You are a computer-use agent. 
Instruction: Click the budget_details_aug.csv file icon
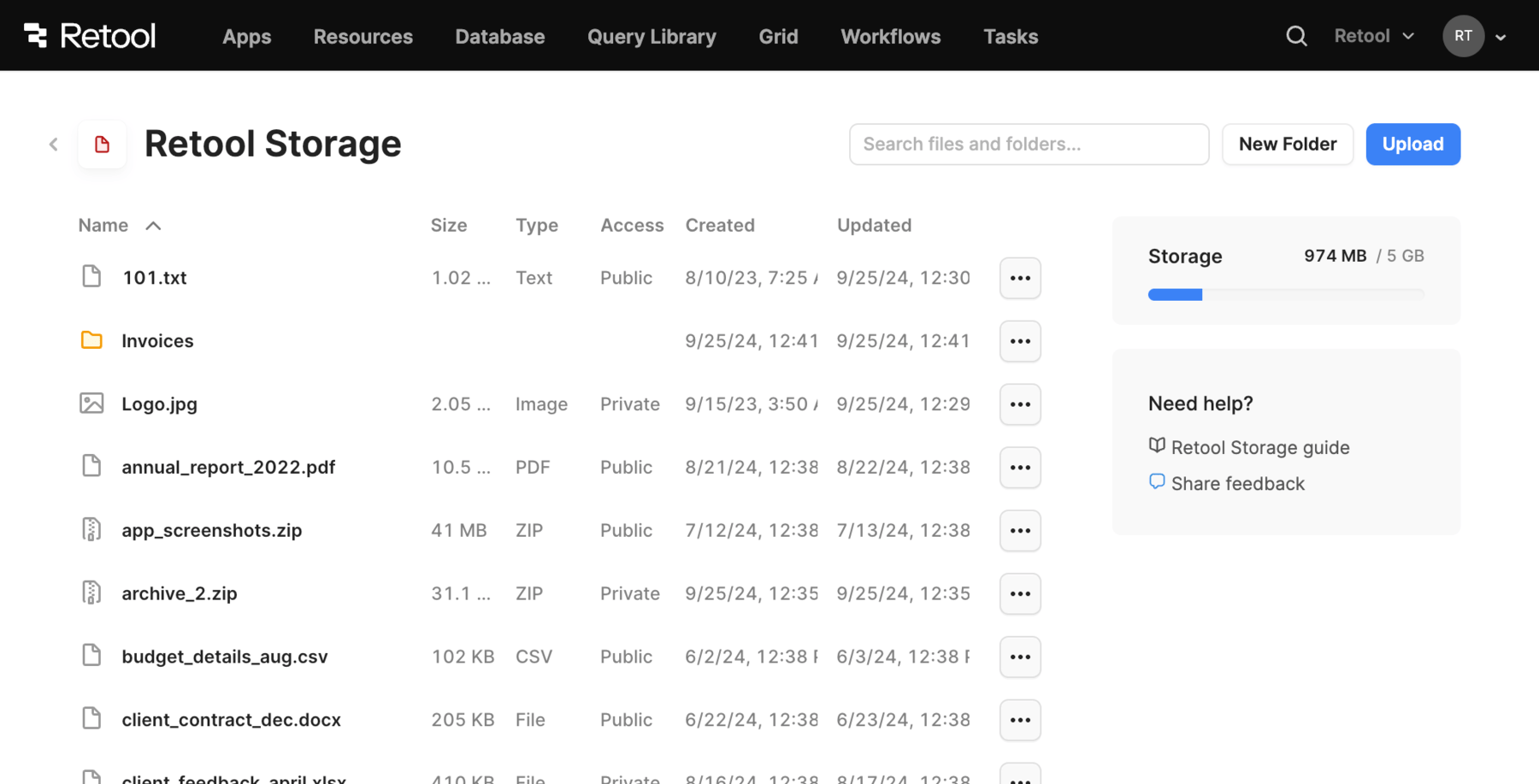pyautogui.click(x=91, y=655)
